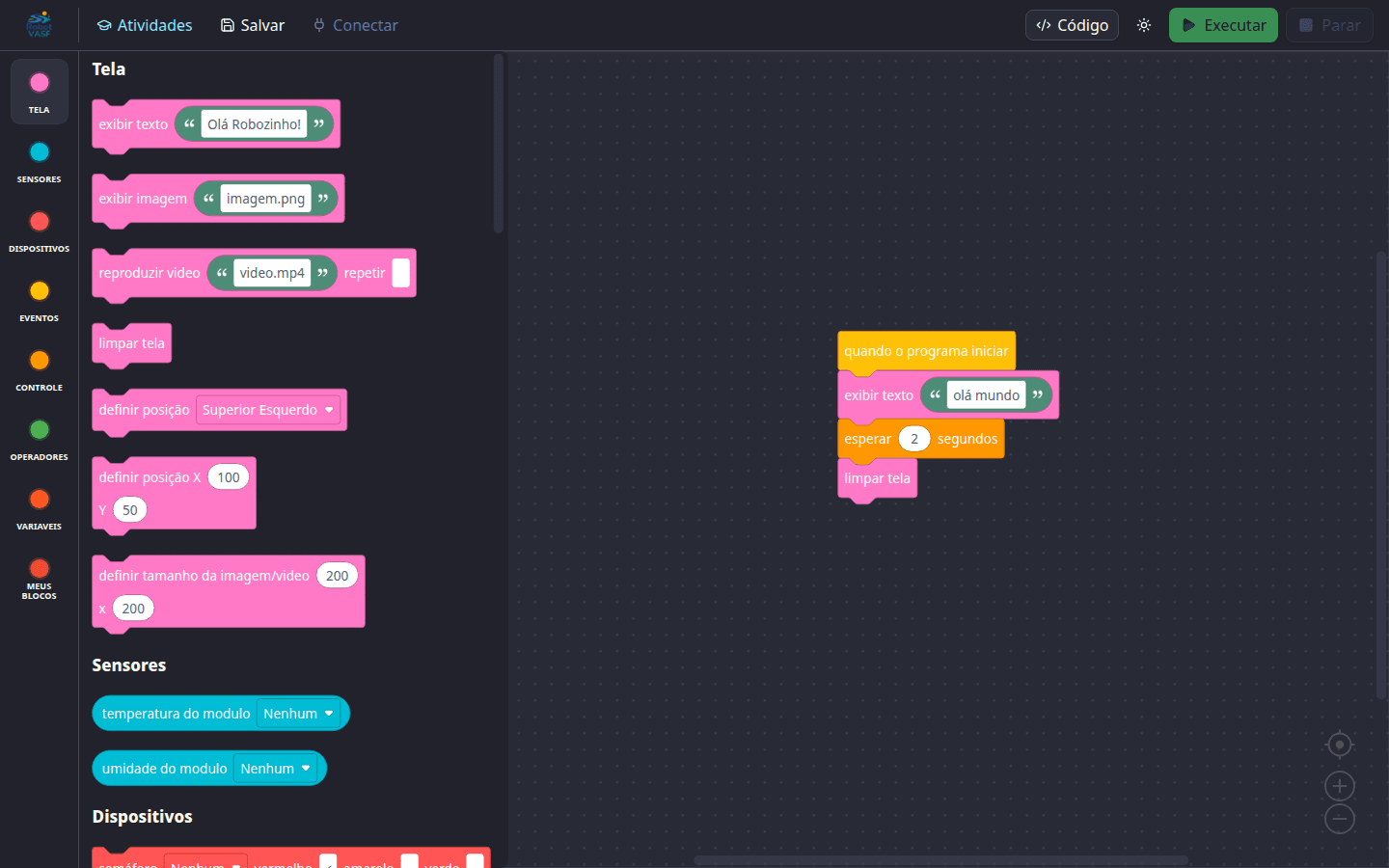Click the workspace vertical scrollbar
The width and height of the screenshot is (1389, 868).
(x=1381, y=475)
